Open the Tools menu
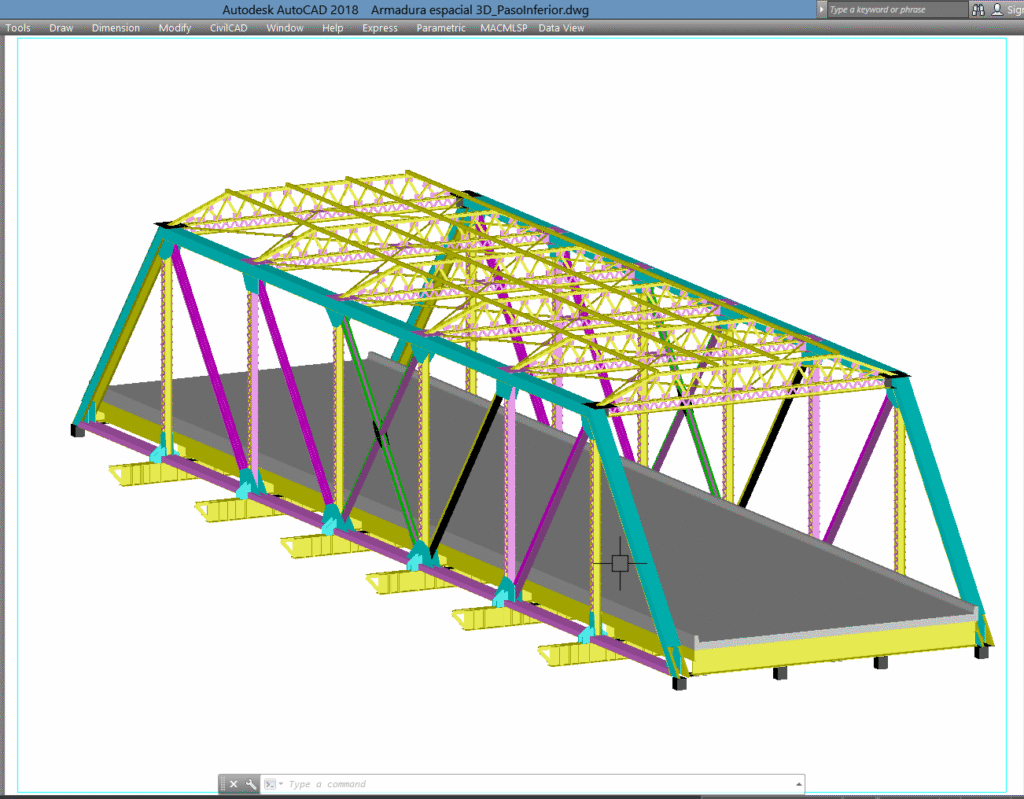The width and height of the screenshot is (1024, 799). pyautogui.click(x=18, y=28)
